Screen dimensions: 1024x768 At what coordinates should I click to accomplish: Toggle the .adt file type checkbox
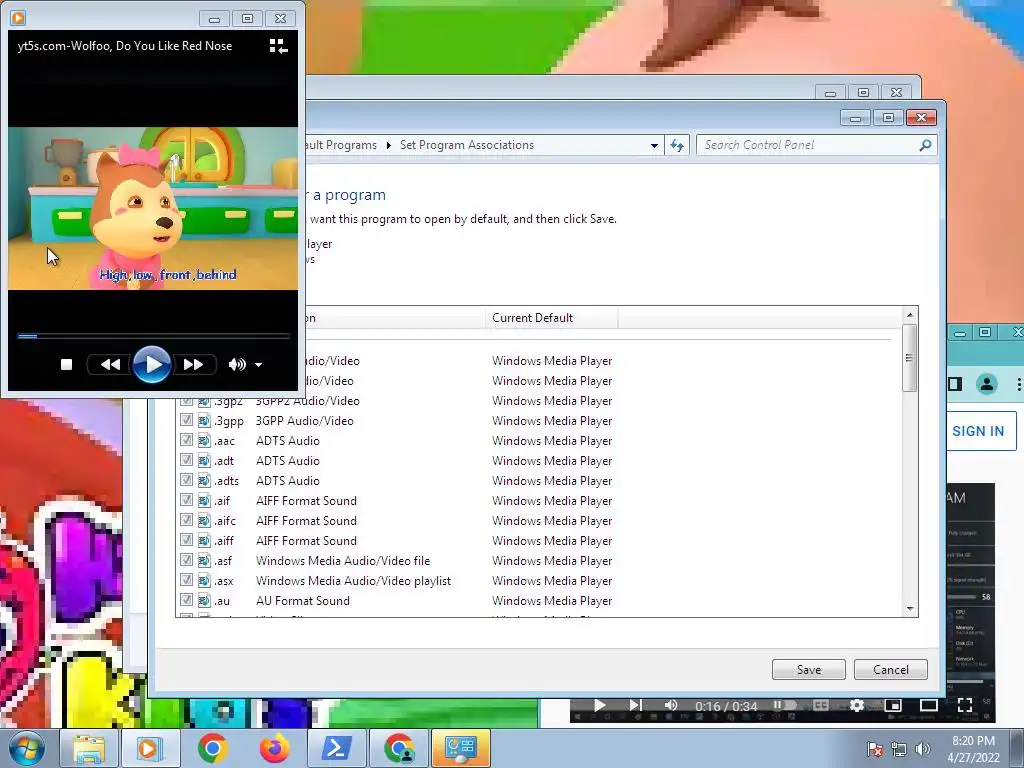pos(186,460)
